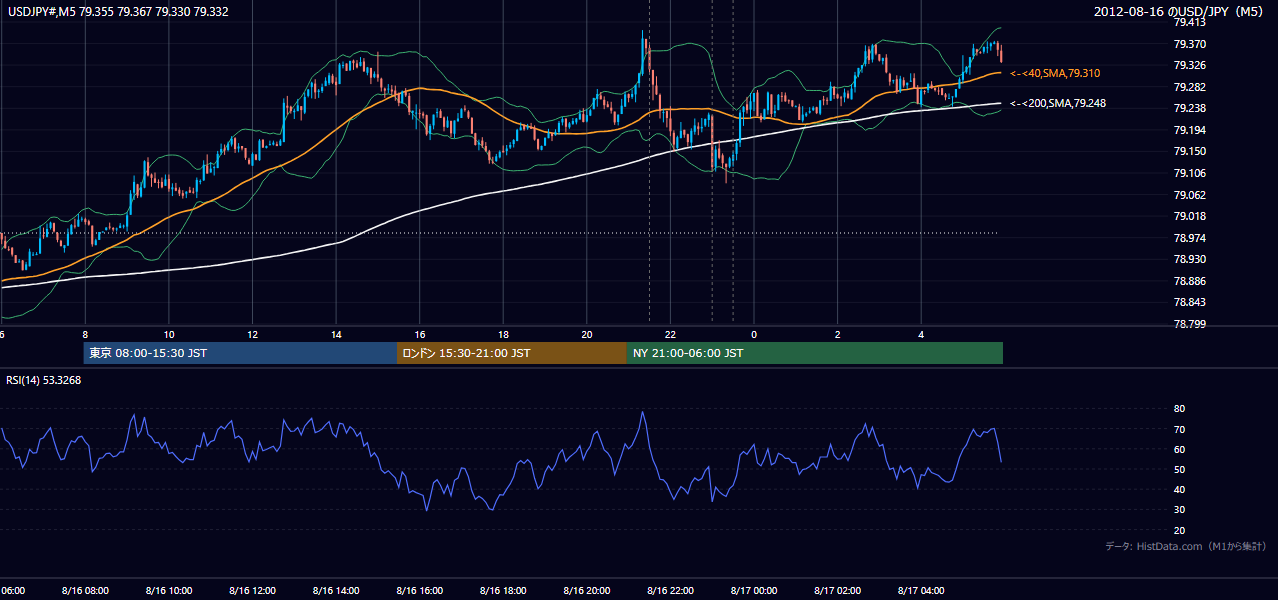The height and width of the screenshot is (600, 1278).
Task: Click hour label 10 under price chart
Action: [169, 335]
